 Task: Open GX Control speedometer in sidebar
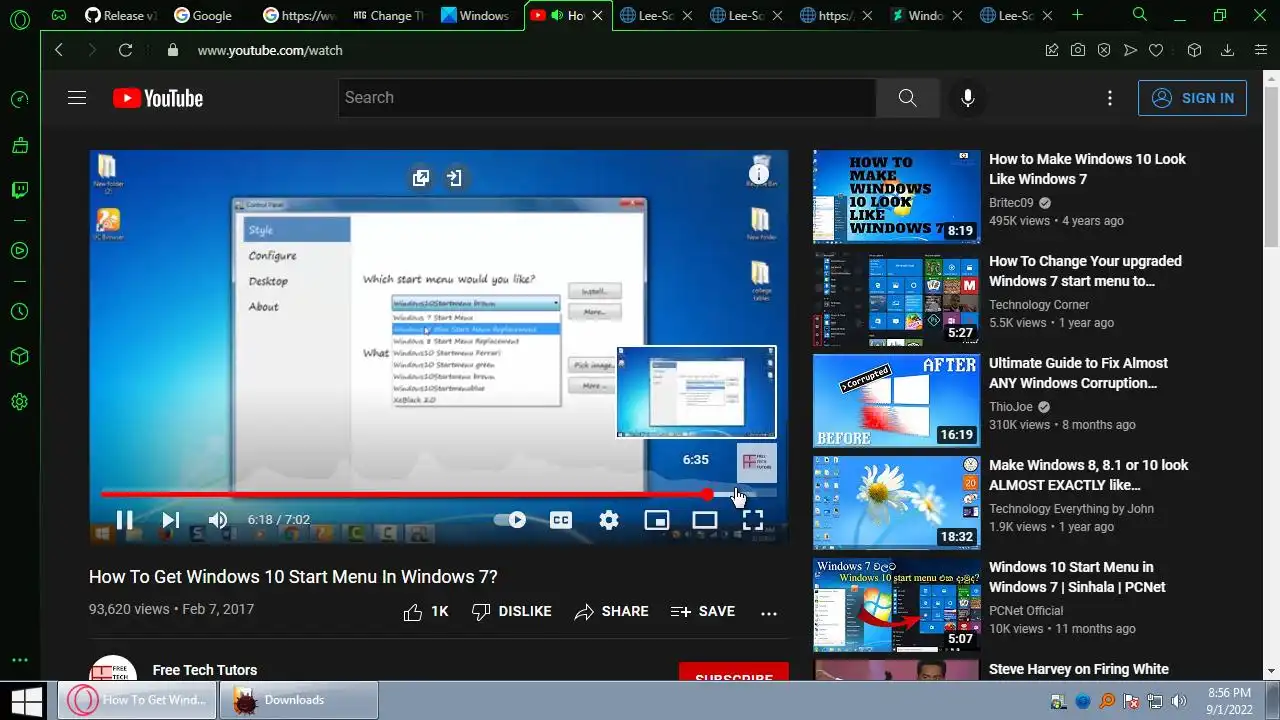[19, 99]
